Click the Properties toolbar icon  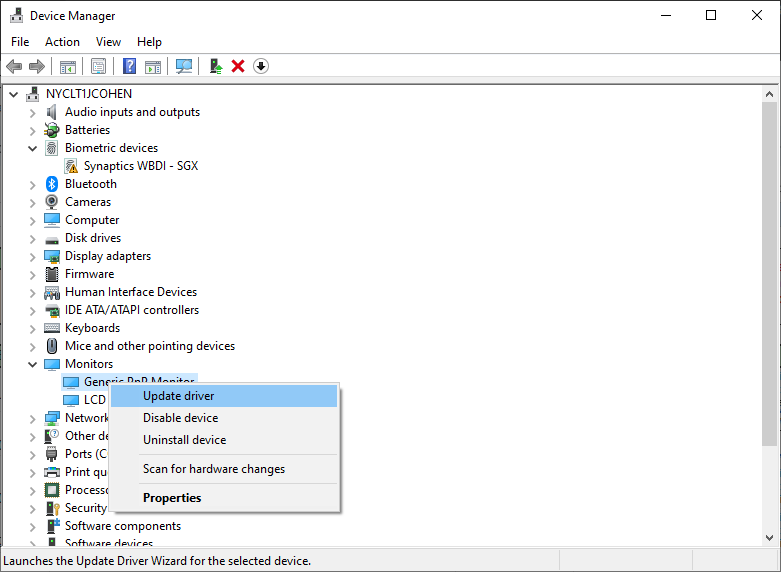[x=98, y=66]
